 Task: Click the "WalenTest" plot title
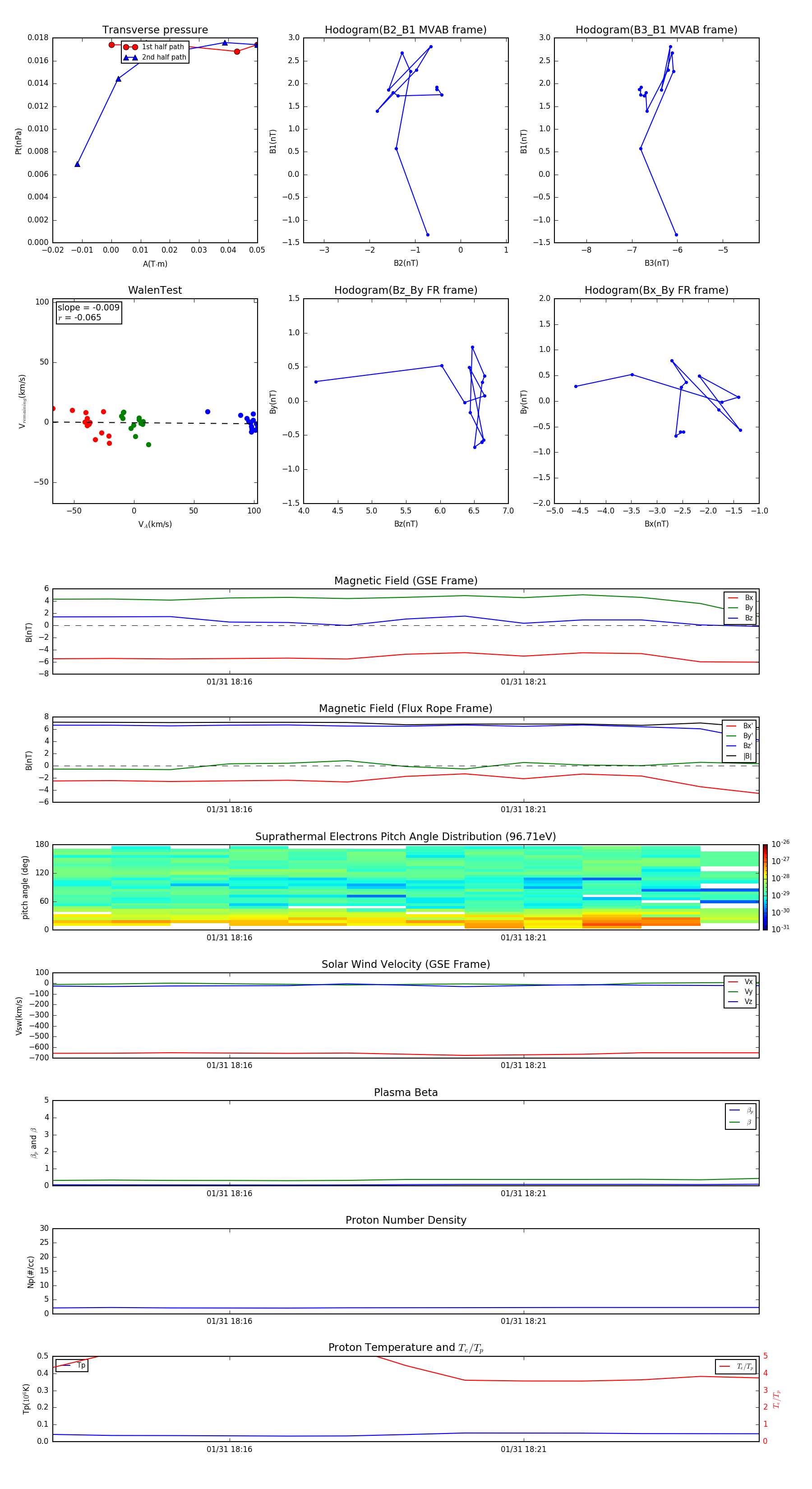pyautogui.click(x=155, y=290)
